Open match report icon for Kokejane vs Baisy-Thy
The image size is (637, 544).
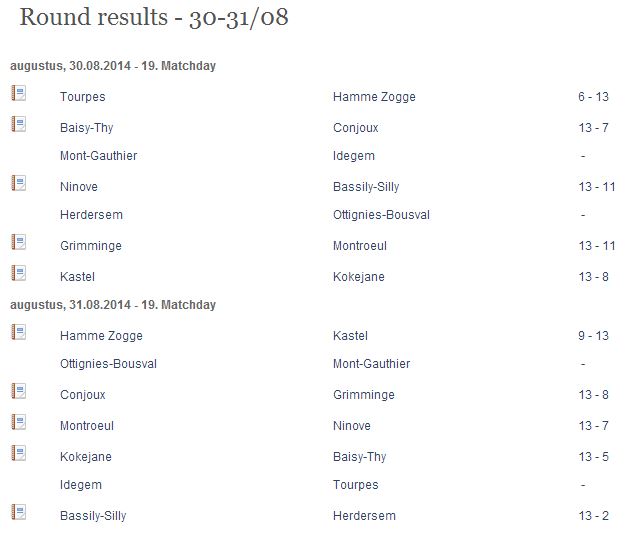19,453
